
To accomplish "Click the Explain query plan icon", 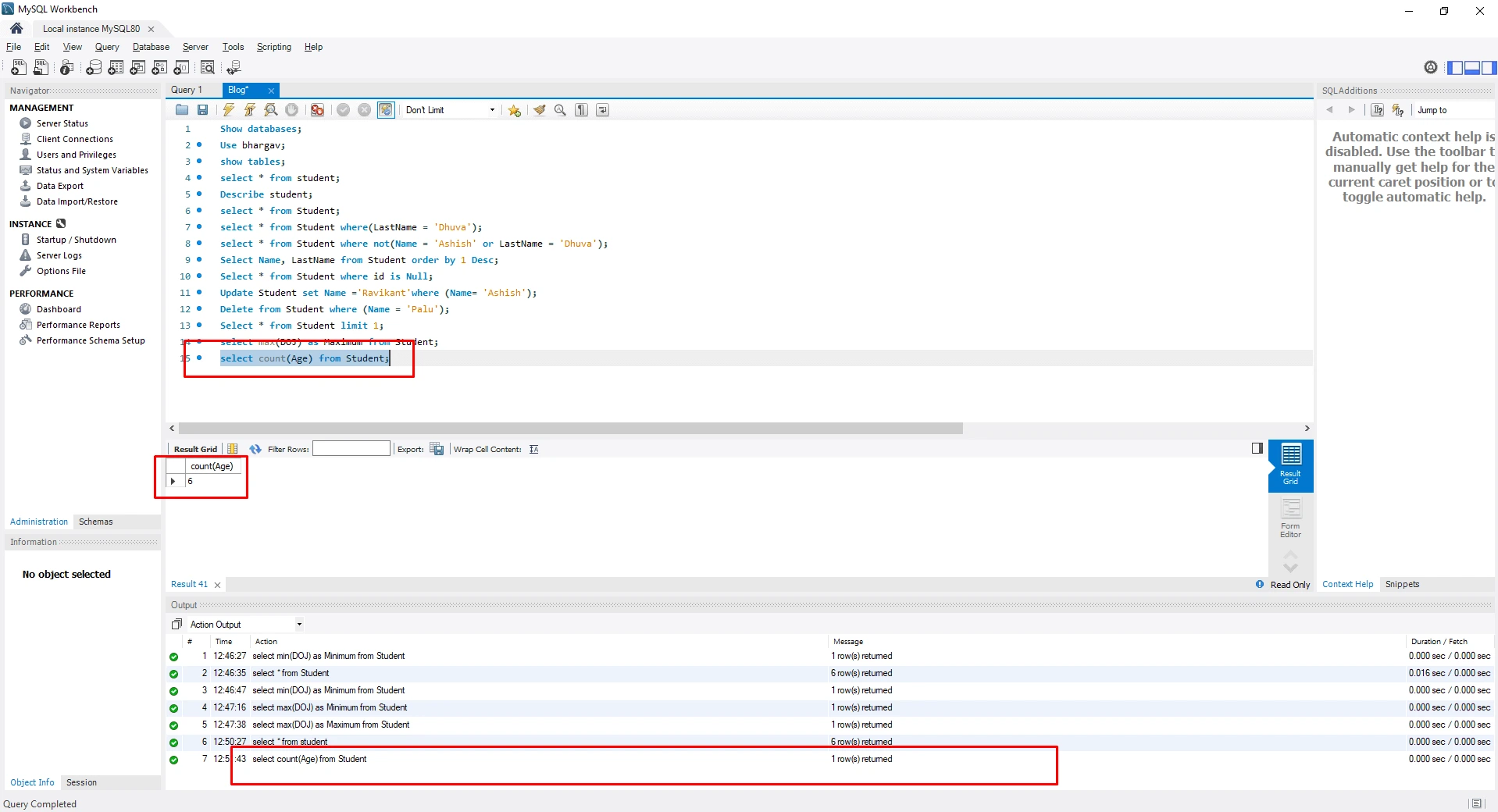I will pos(270,110).
